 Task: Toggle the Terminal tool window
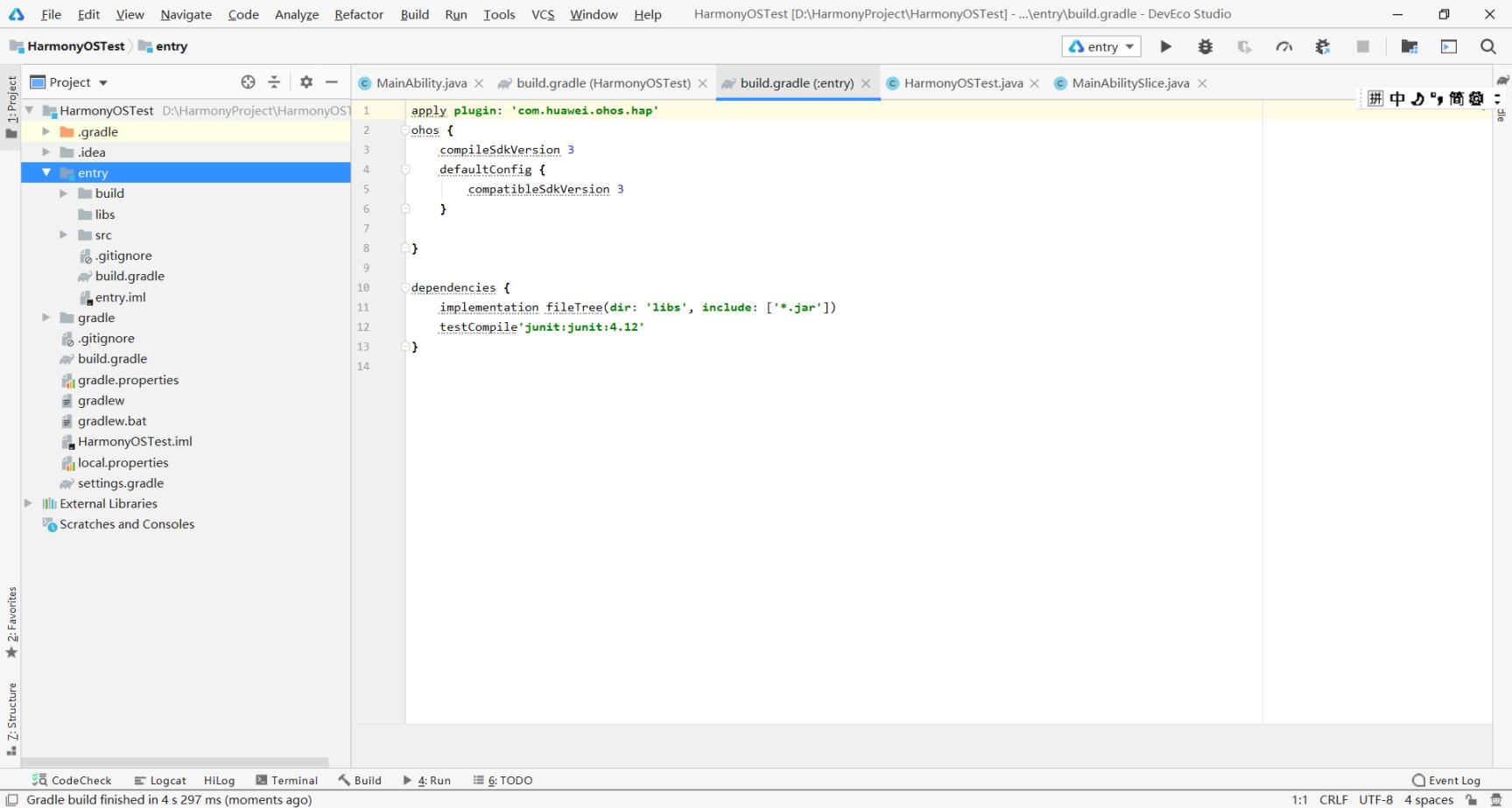click(286, 780)
